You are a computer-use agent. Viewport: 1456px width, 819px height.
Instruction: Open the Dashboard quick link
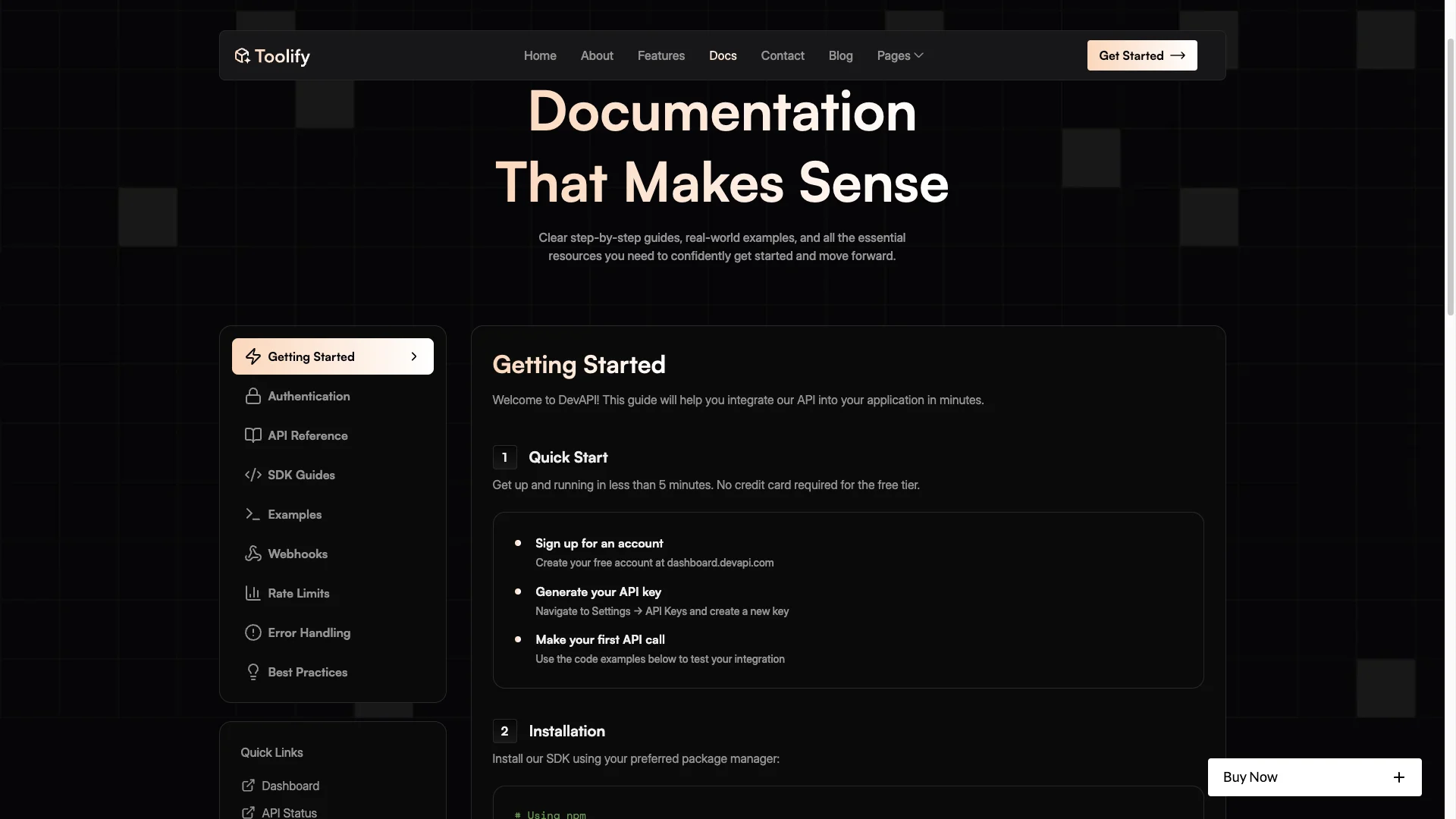(x=290, y=786)
